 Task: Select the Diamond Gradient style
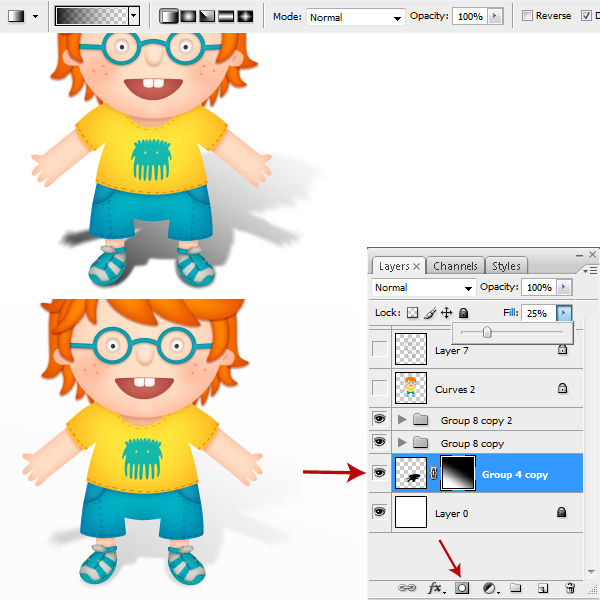click(245, 16)
